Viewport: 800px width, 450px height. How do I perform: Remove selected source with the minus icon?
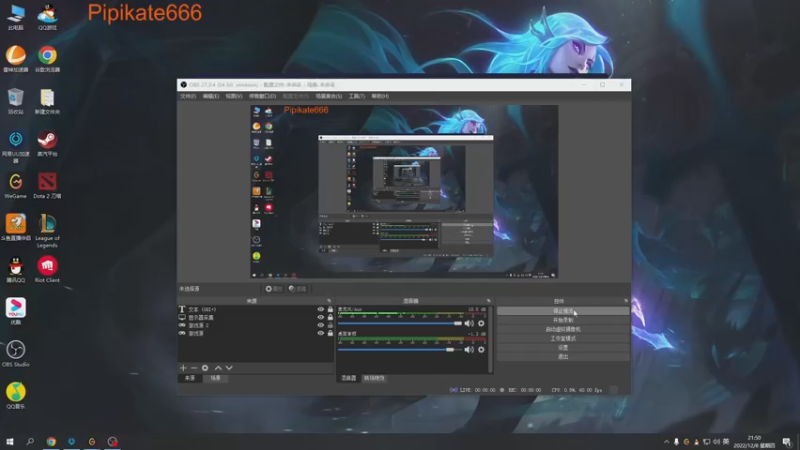[194, 368]
